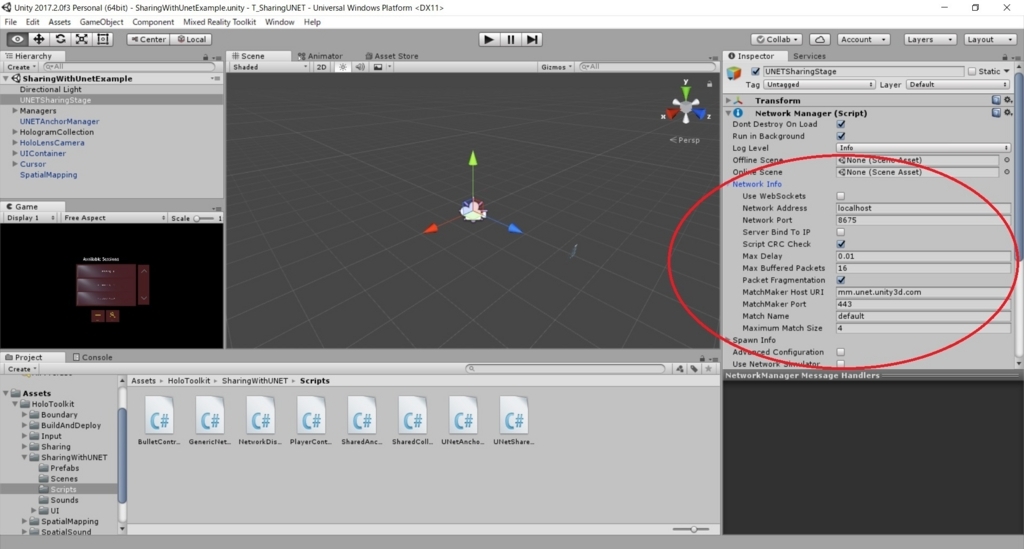Toggle Center pivot button
Screen dimensions: 1024x549
(x=148, y=39)
